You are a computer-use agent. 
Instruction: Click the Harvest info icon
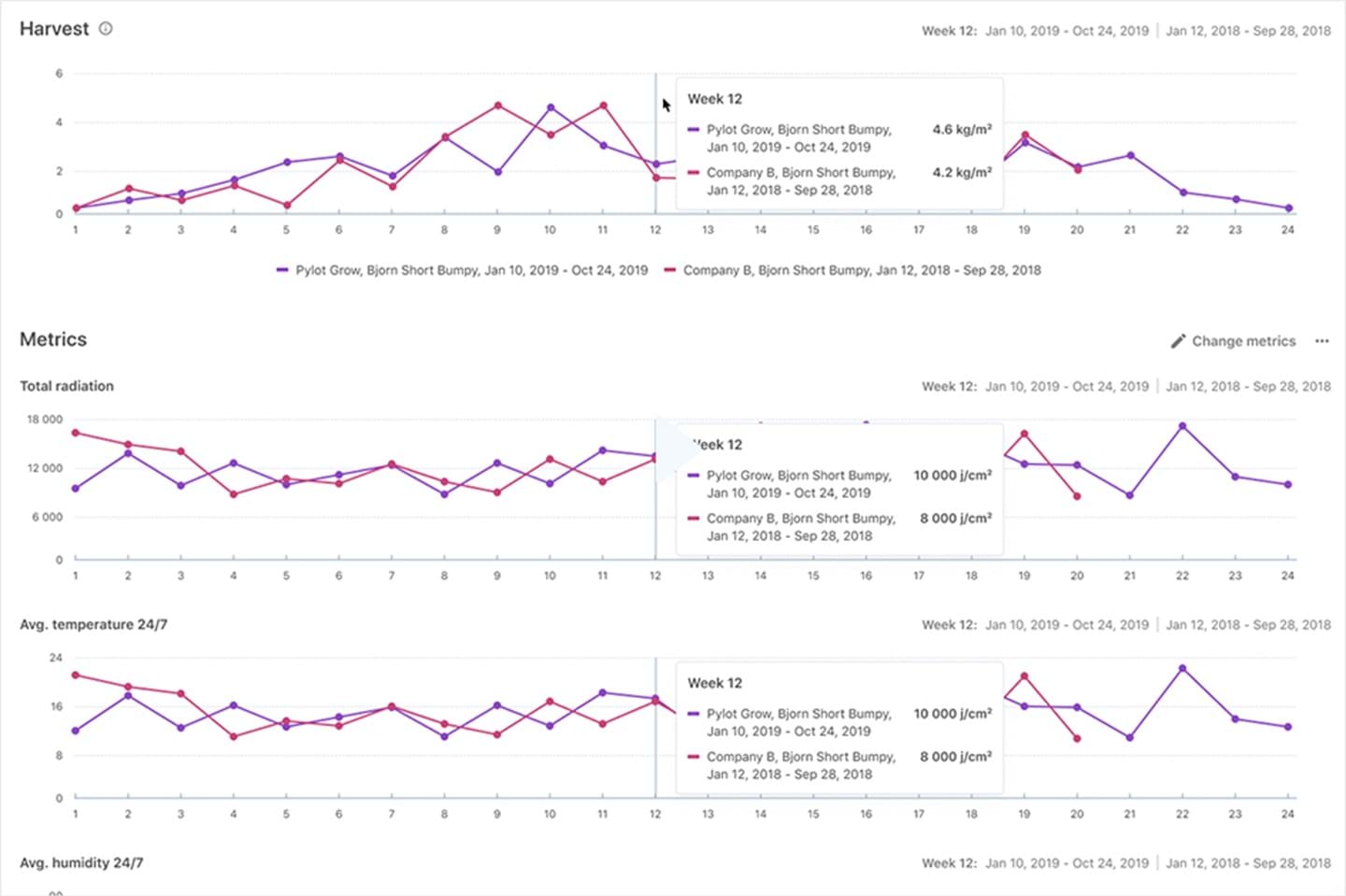tap(106, 29)
